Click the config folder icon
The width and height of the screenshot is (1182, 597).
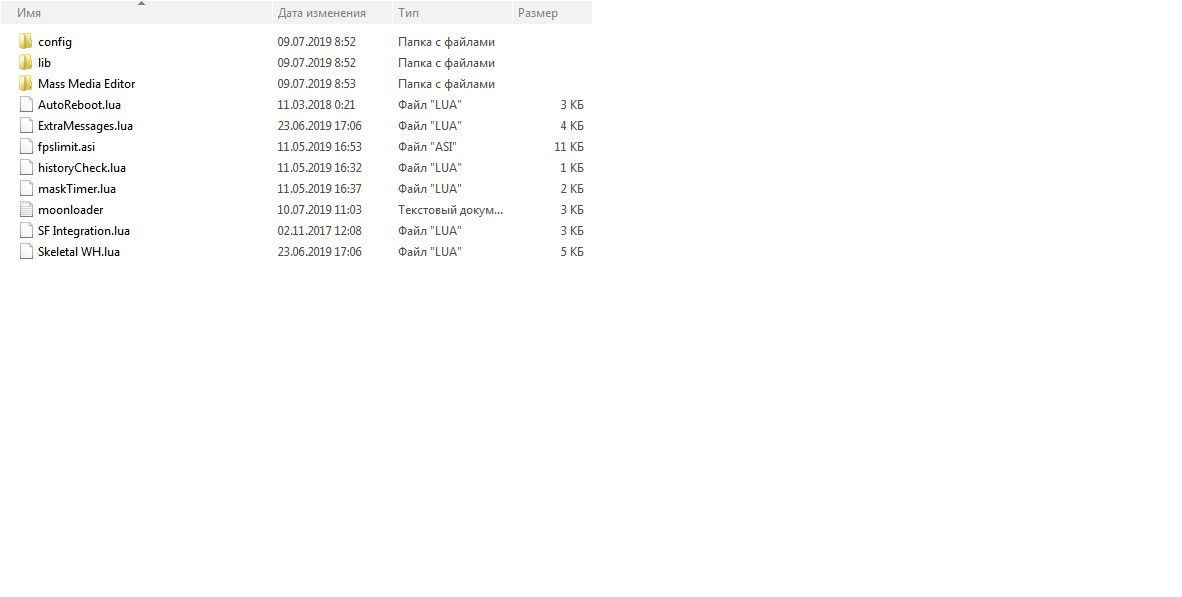tap(26, 42)
